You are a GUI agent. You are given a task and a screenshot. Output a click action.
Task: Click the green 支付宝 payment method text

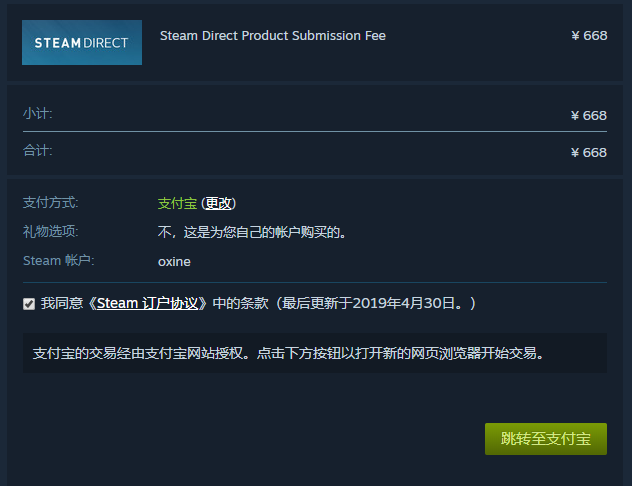coord(177,203)
